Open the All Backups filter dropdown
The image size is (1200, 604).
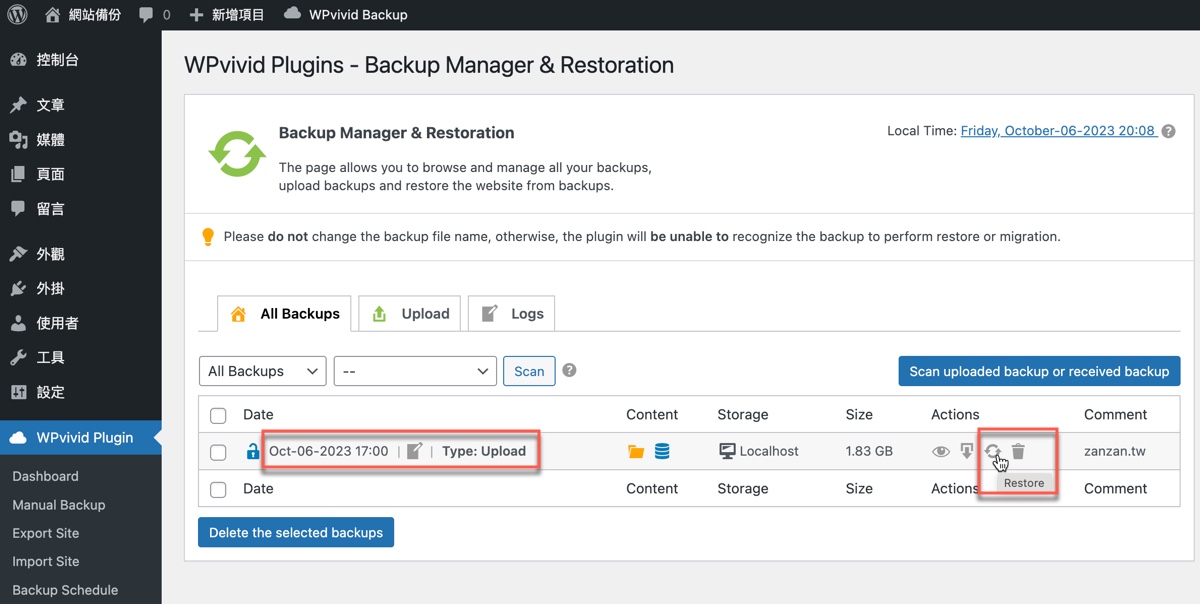click(262, 371)
